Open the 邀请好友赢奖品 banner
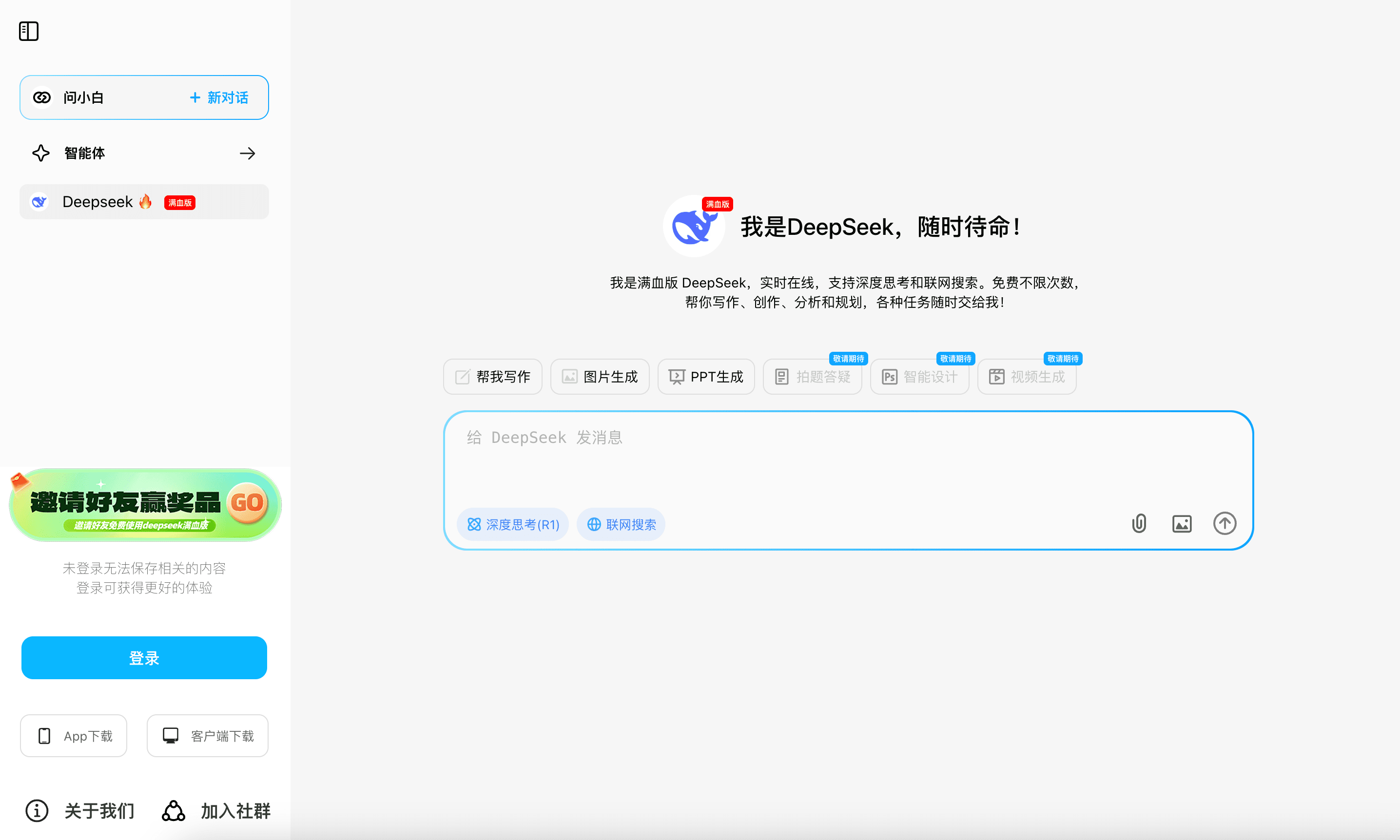 click(x=145, y=505)
